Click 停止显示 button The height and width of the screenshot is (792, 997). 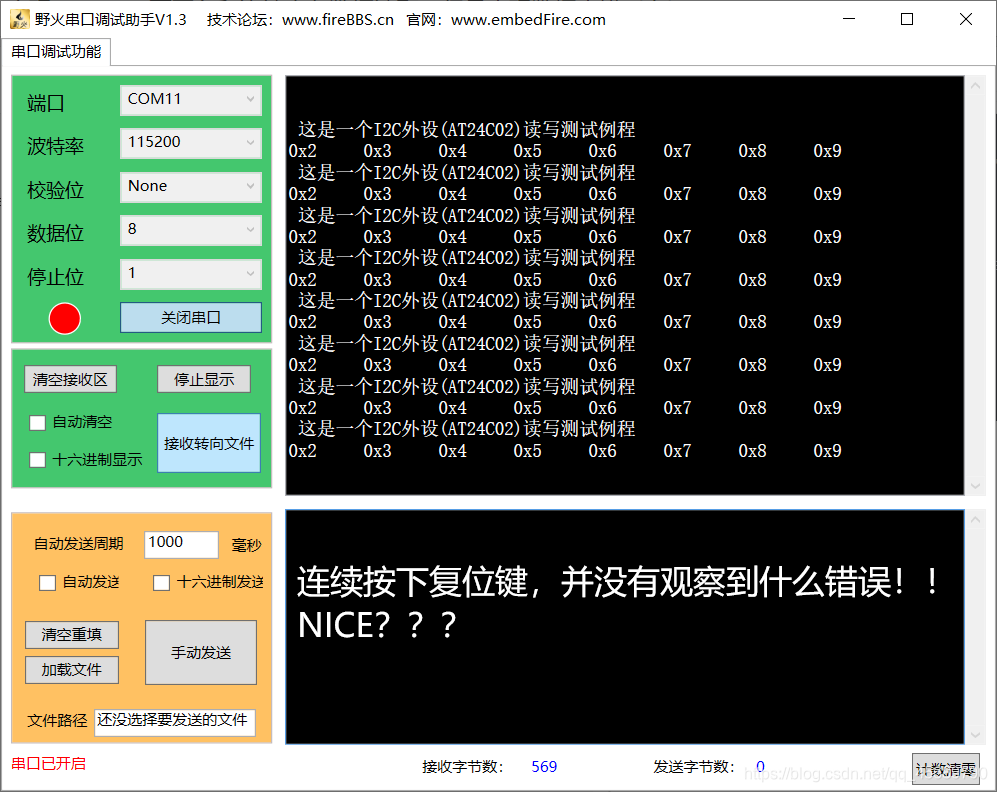click(x=204, y=379)
